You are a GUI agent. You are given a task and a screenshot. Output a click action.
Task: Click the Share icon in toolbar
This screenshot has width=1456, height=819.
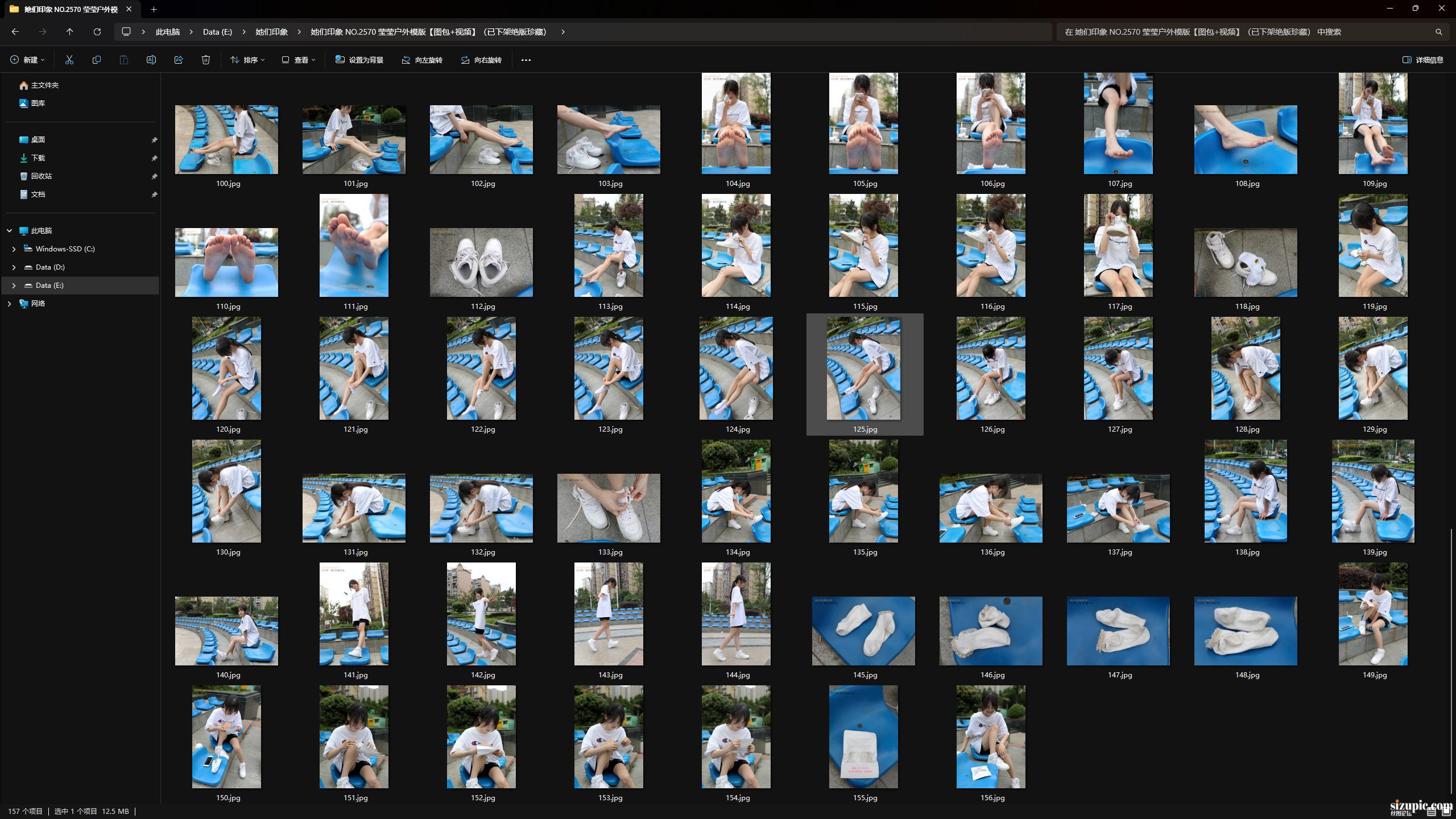coord(179,60)
